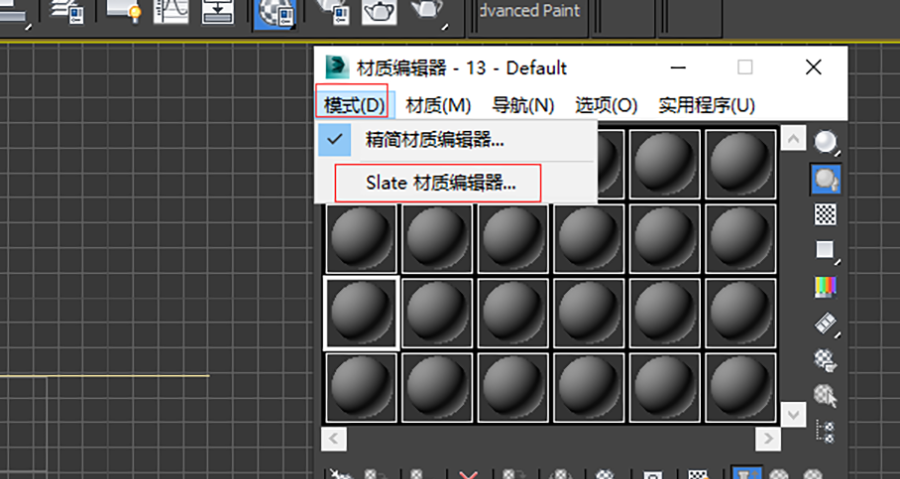Open Render Setup dialog icon
The height and width of the screenshot is (479, 900).
(331, 11)
